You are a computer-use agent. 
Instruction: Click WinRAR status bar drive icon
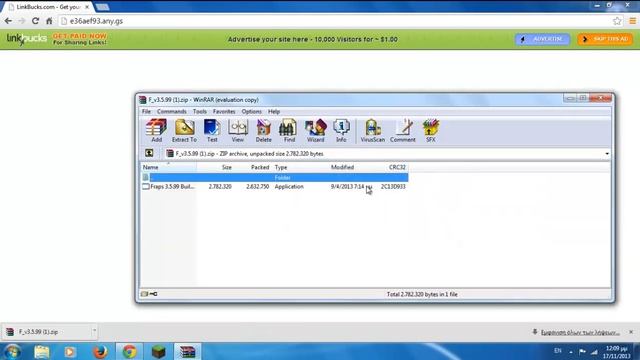144,294
